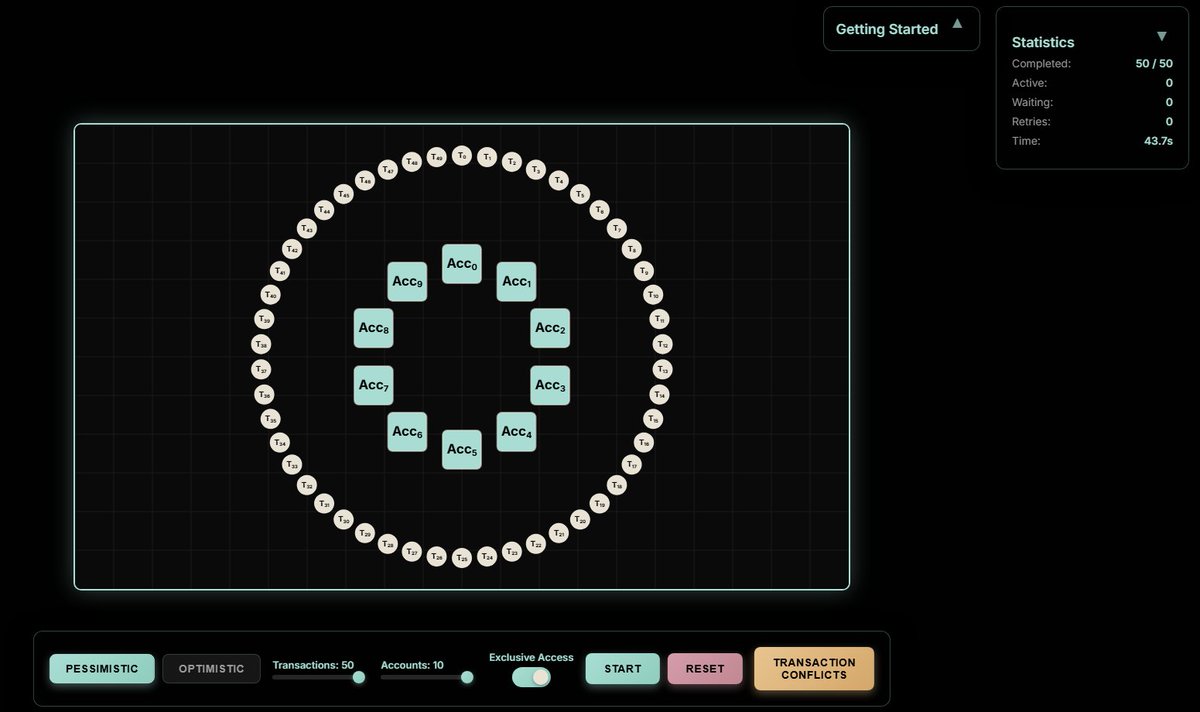Viewport: 1200px width, 712px height.
Task: Click transaction node T7
Action: click(617, 229)
